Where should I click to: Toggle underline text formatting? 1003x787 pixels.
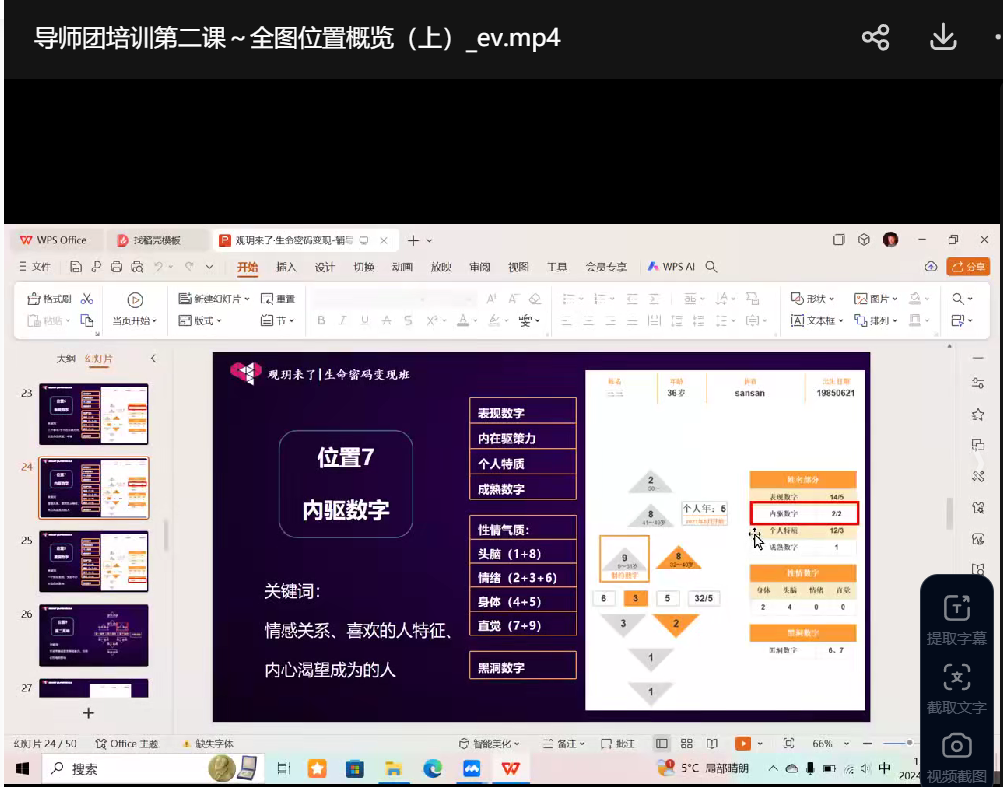pyautogui.click(x=365, y=321)
